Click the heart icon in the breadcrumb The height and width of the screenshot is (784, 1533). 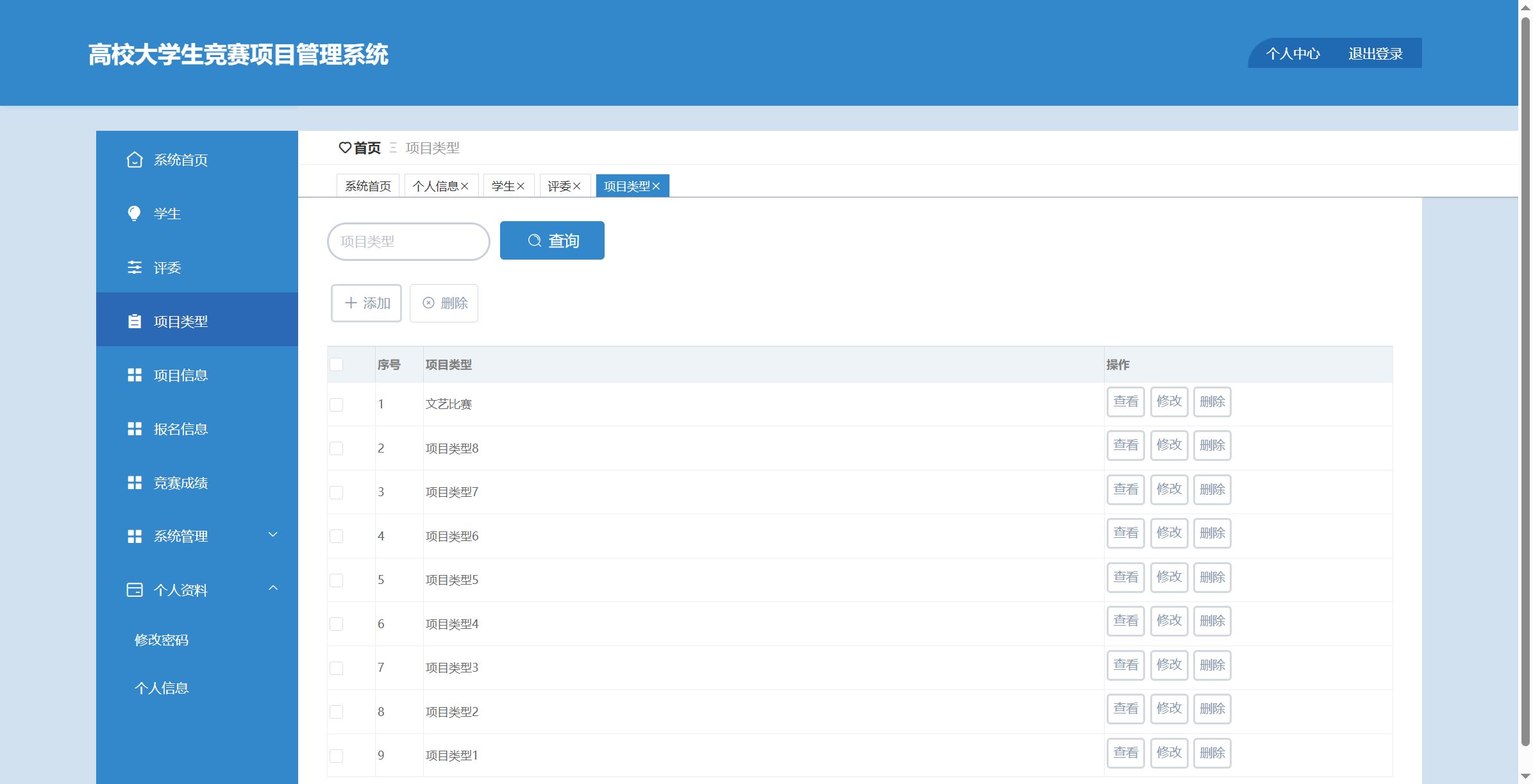pos(345,148)
